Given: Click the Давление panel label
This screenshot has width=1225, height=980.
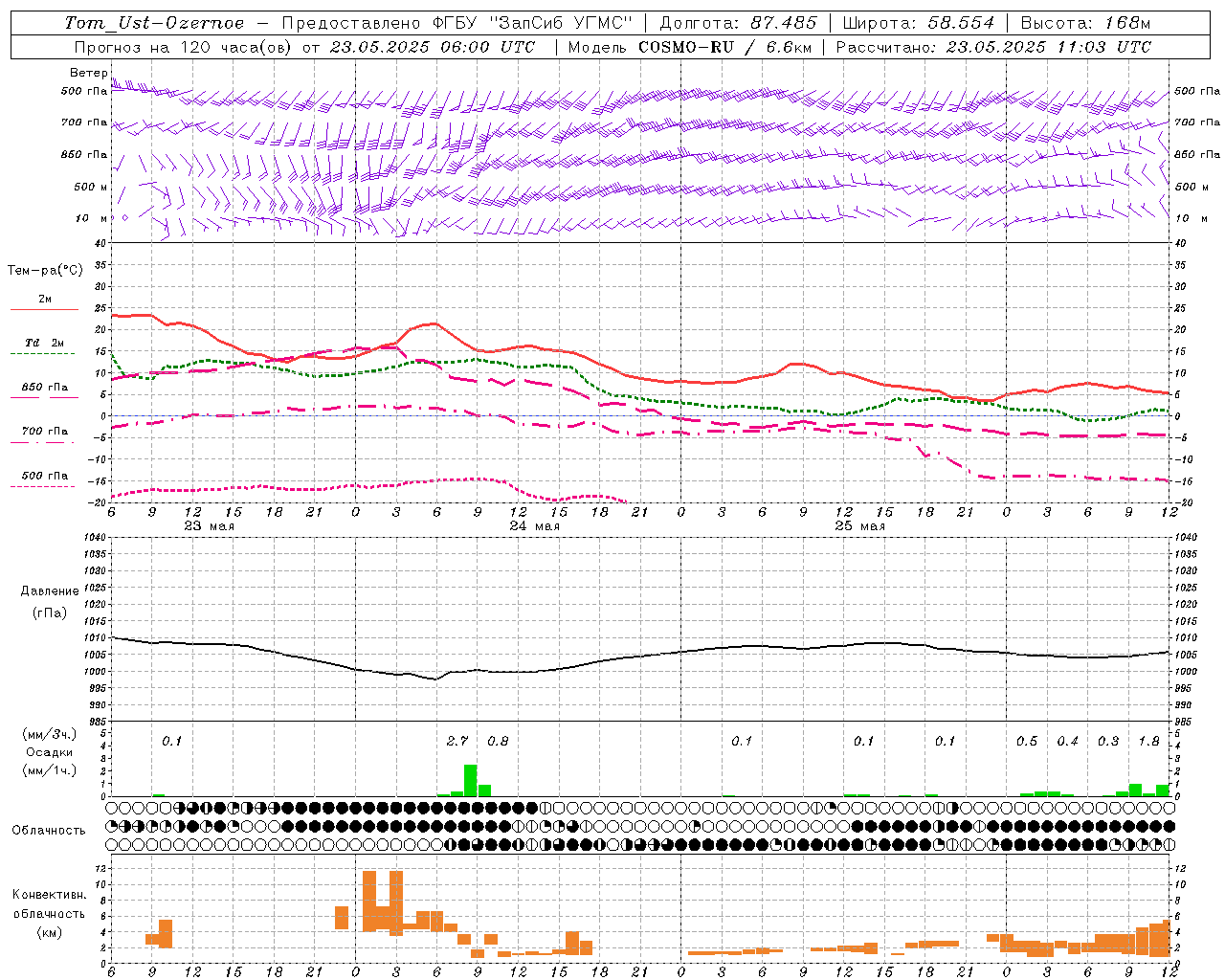Looking at the screenshot, I should click(x=48, y=591).
